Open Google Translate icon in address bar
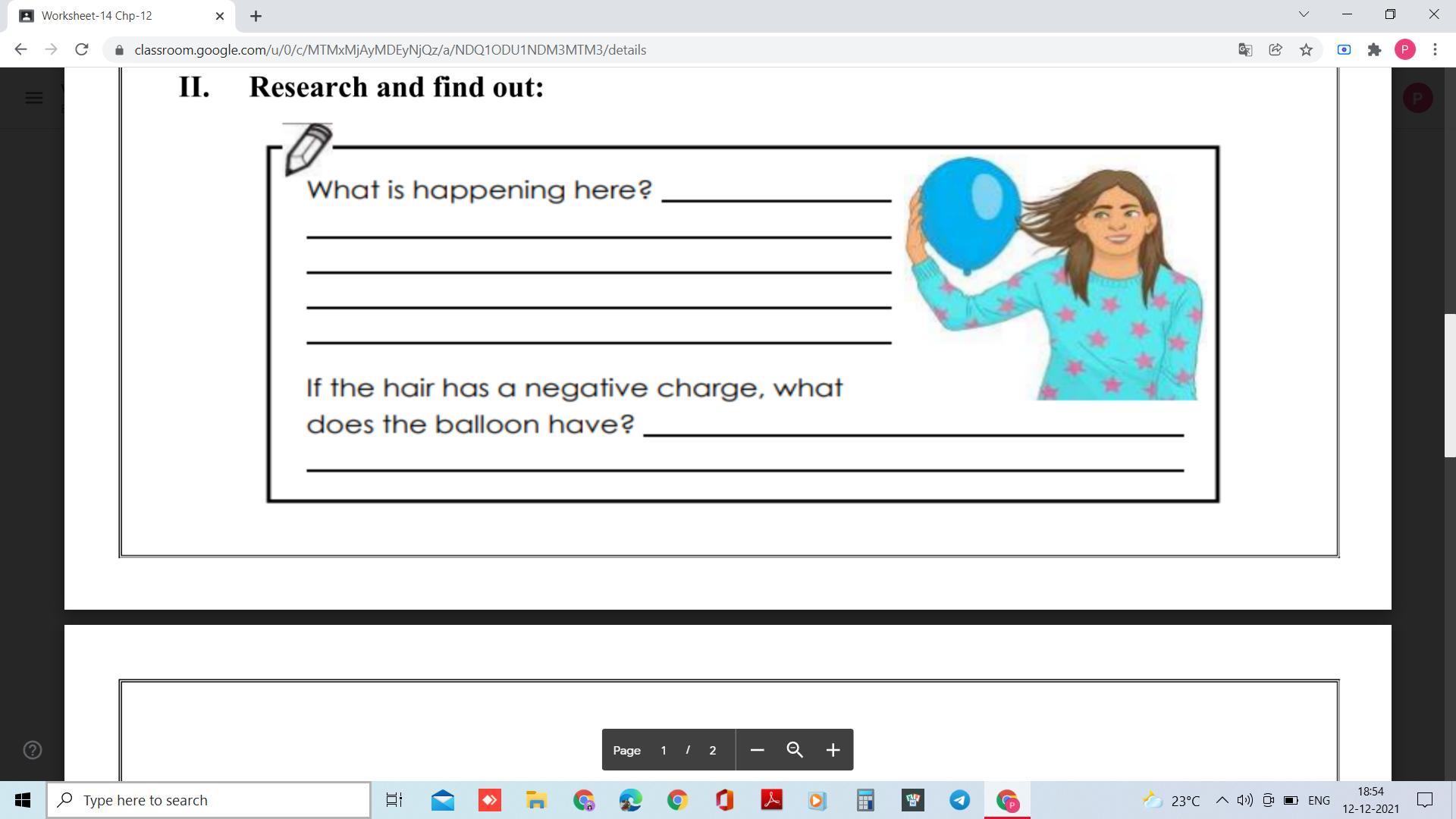The height and width of the screenshot is (819, 1456). tap(1245, 50)
